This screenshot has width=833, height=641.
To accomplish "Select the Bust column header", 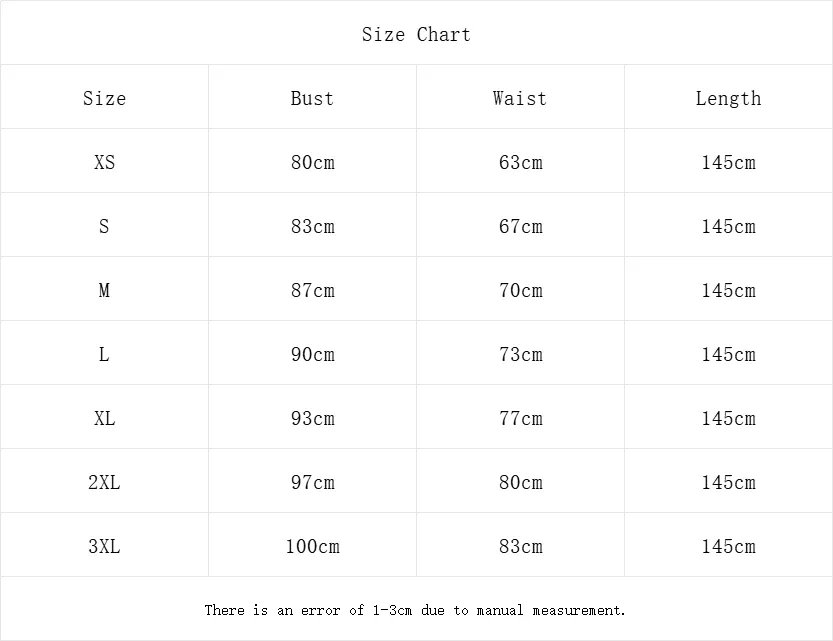I will tap(312, 98).
